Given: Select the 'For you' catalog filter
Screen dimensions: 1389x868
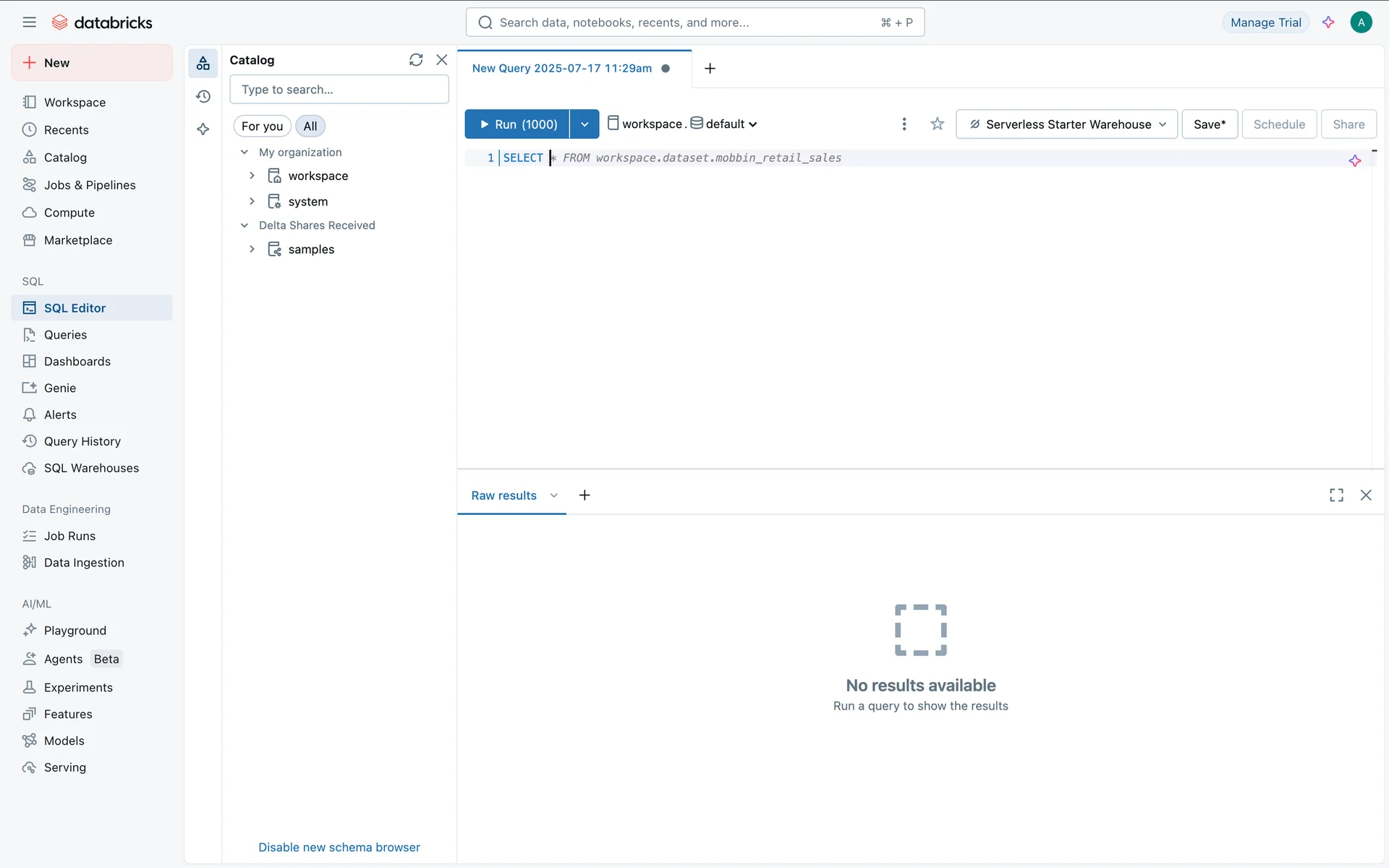Looking at the screenshot, I should point(262,127).
